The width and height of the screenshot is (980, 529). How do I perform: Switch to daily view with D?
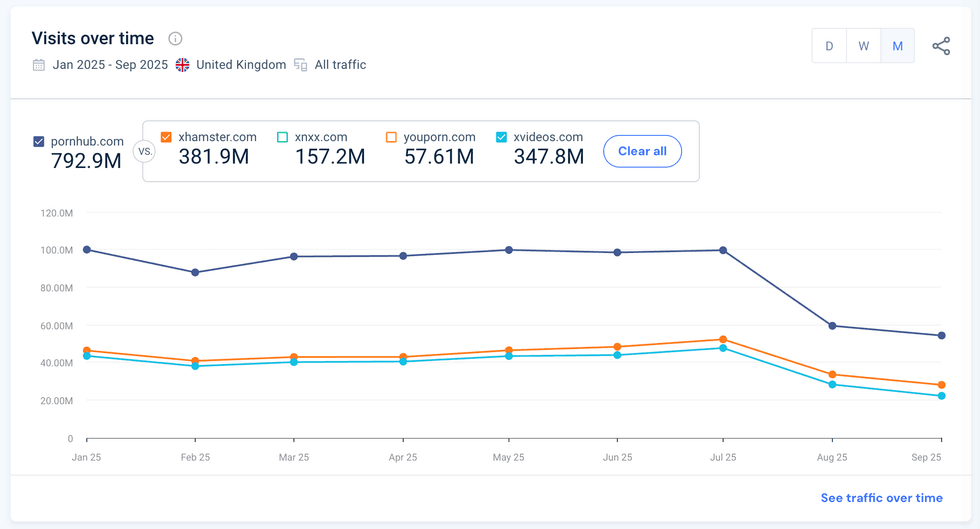(829, 46)
